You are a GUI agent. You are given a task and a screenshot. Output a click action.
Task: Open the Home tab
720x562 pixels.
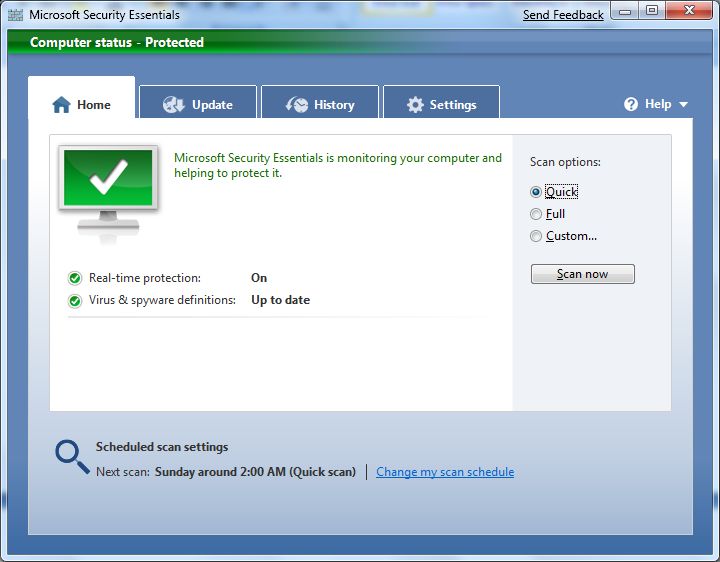pos(82,97)
